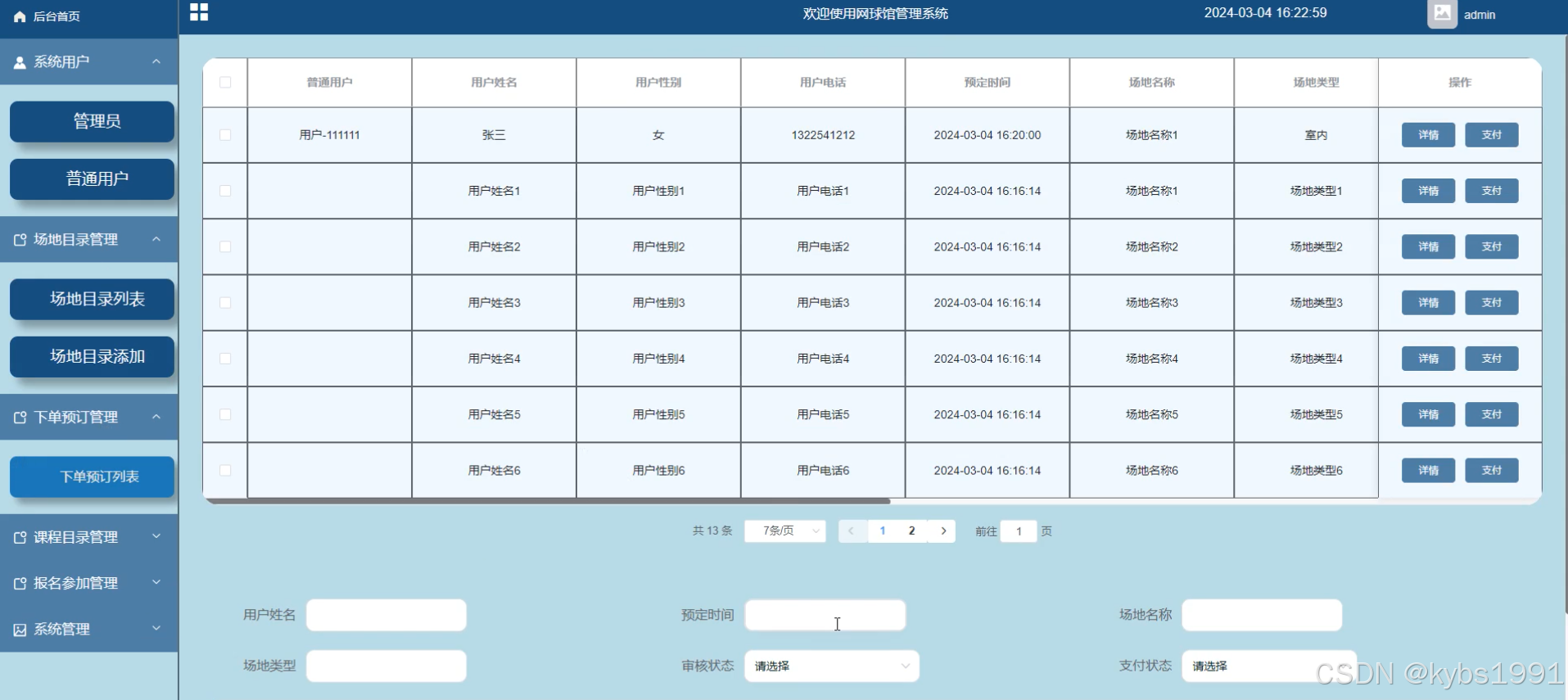The image size is (1568, 700).
Task: Select page 1 in pagination
Action: coord(883,531)
